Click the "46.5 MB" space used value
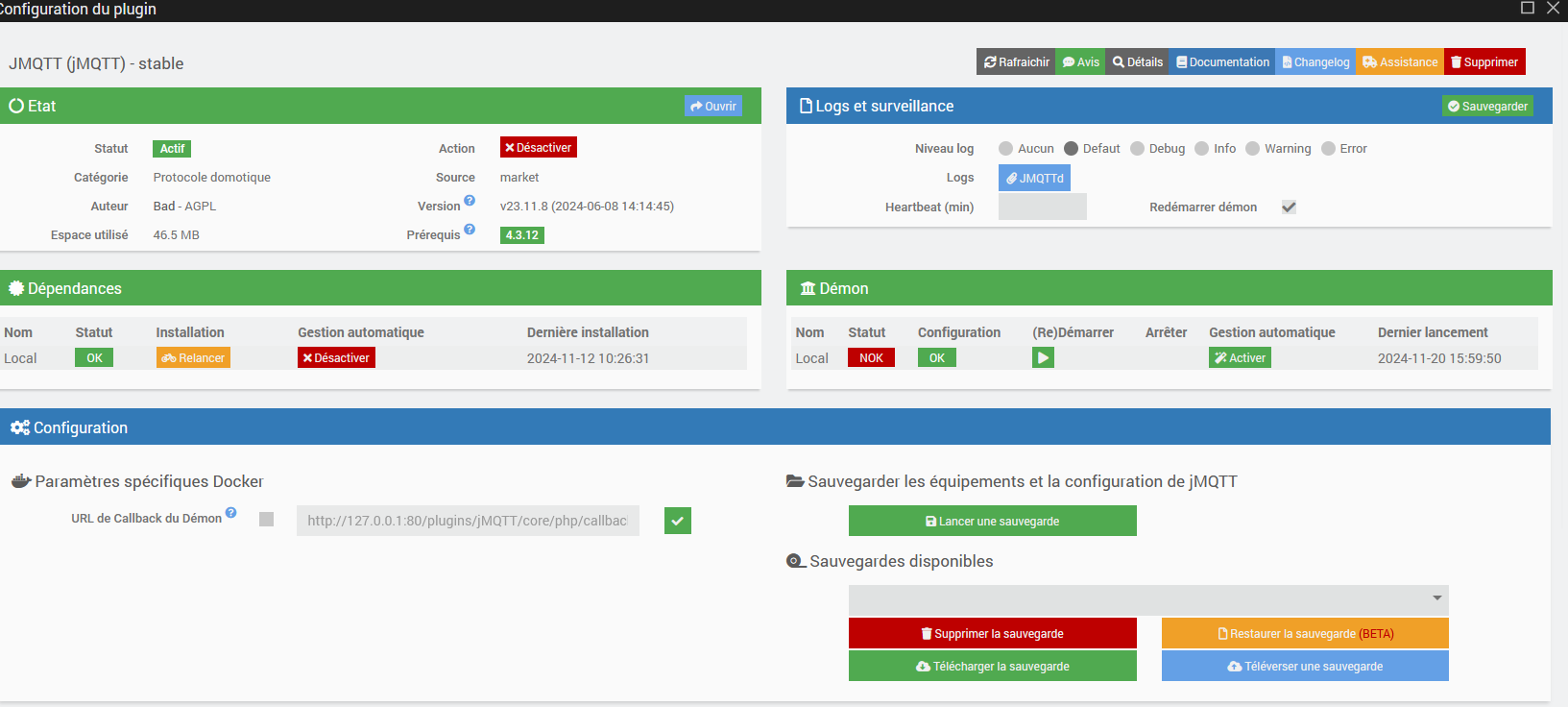The image size is (1568, 707). click(177, 235)
